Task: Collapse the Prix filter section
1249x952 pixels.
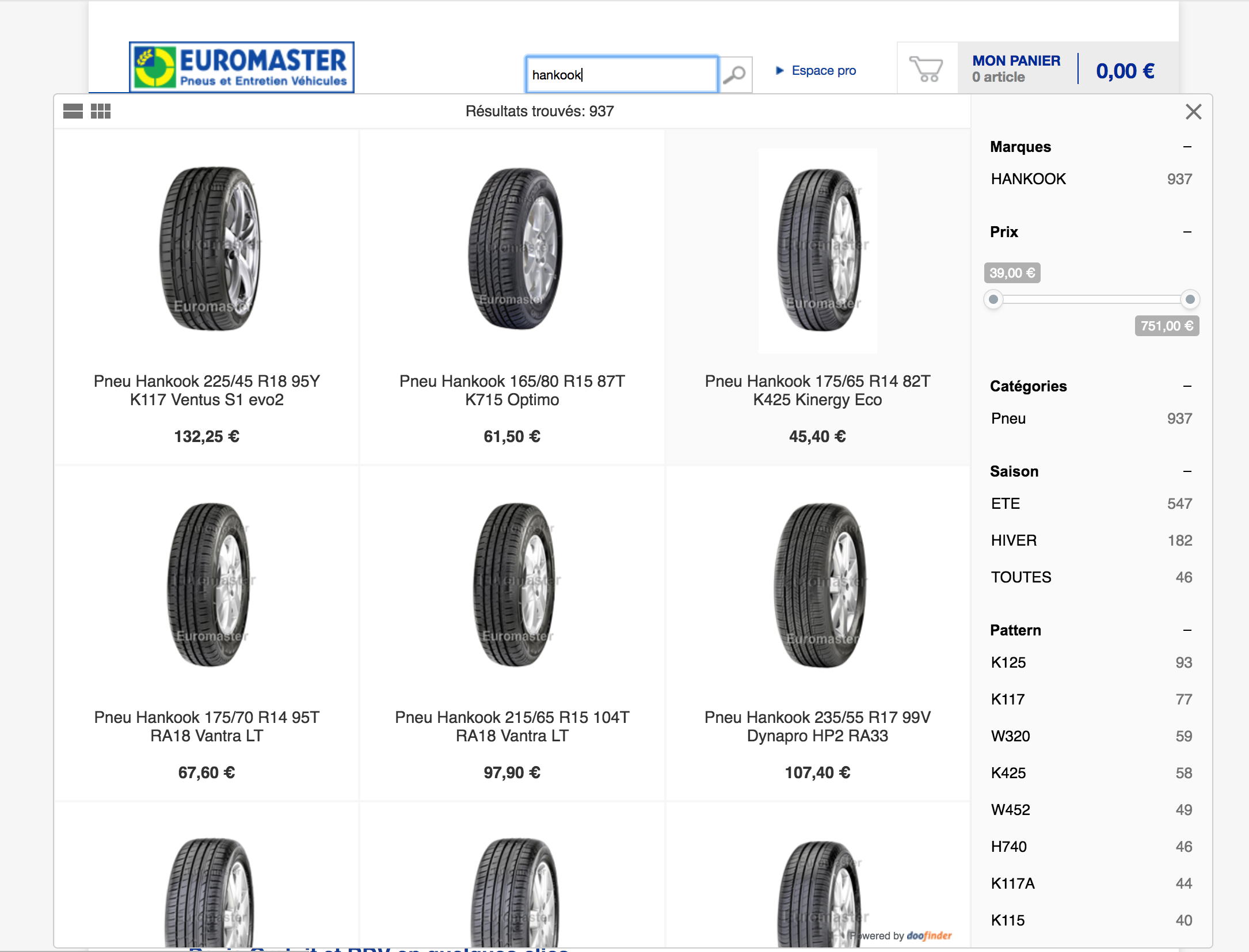Action: click(x=1187, y=232)
